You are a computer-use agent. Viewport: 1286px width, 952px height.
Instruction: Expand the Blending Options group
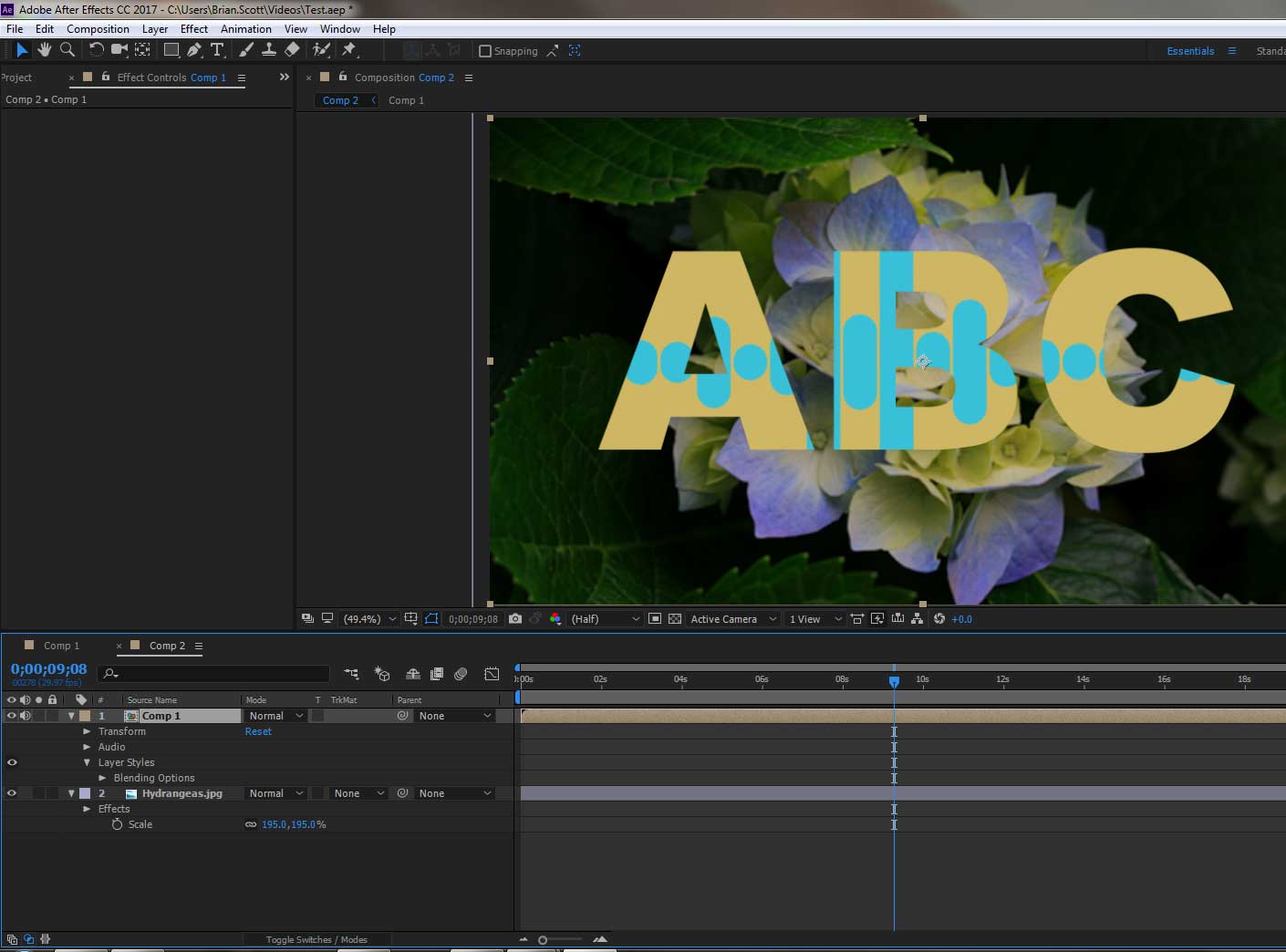click(x=102, y=778)
